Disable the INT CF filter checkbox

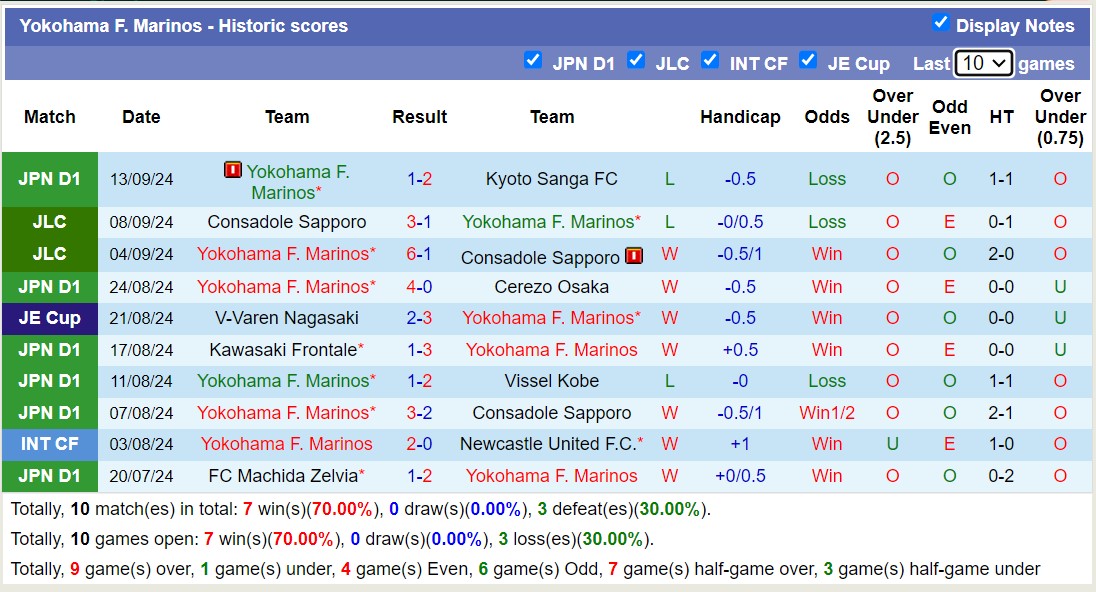click(x=710, y=61)
